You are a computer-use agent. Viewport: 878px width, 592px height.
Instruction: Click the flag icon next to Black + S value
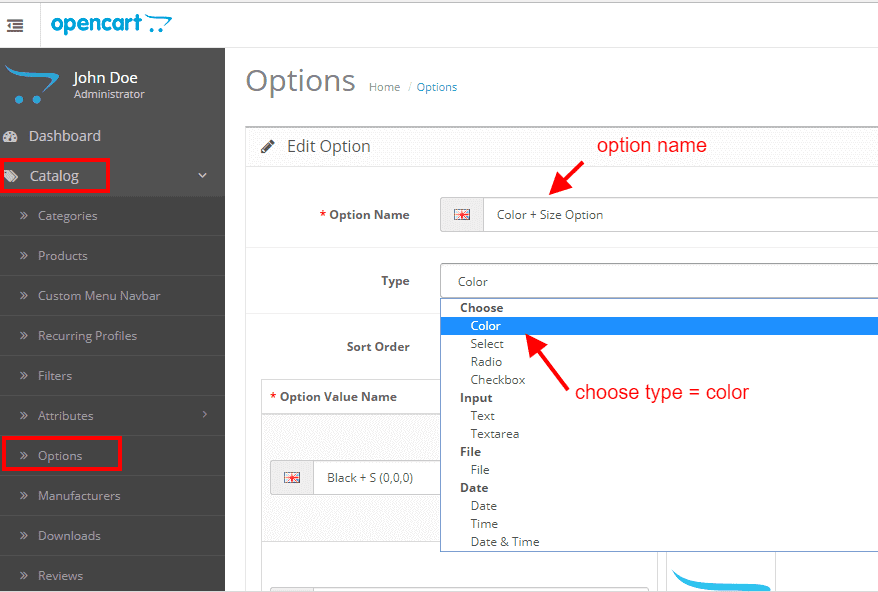pyautogui.click(x=292, y=478)
